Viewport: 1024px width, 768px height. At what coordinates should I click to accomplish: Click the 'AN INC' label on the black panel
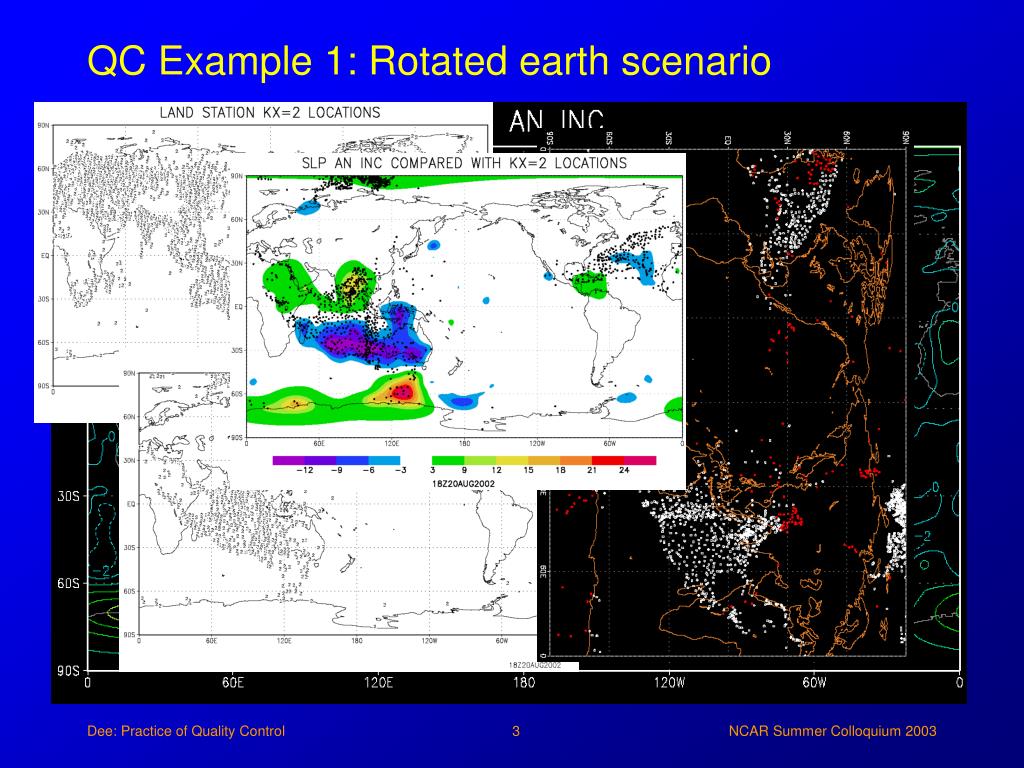pos(556,120)
